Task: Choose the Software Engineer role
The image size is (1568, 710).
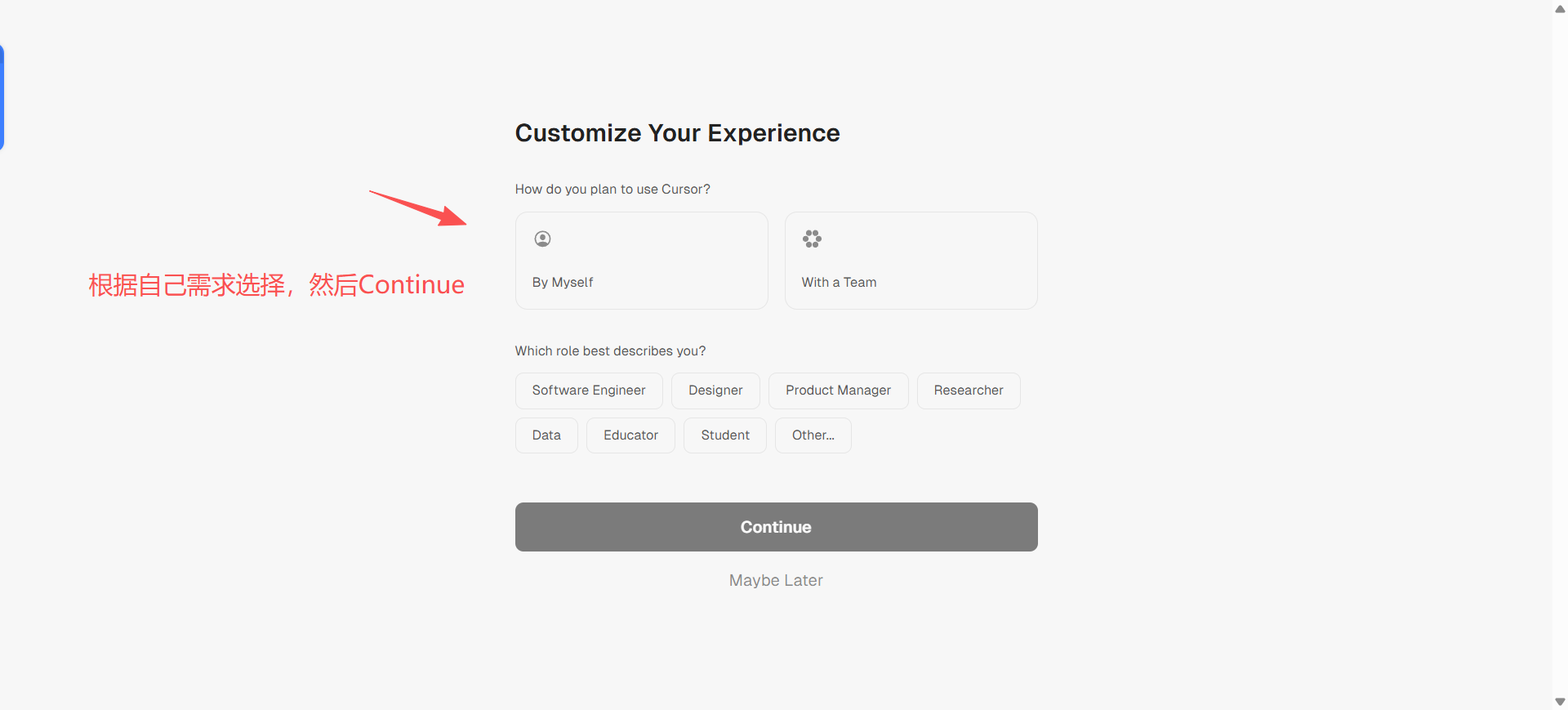Action: pos(589,391)
